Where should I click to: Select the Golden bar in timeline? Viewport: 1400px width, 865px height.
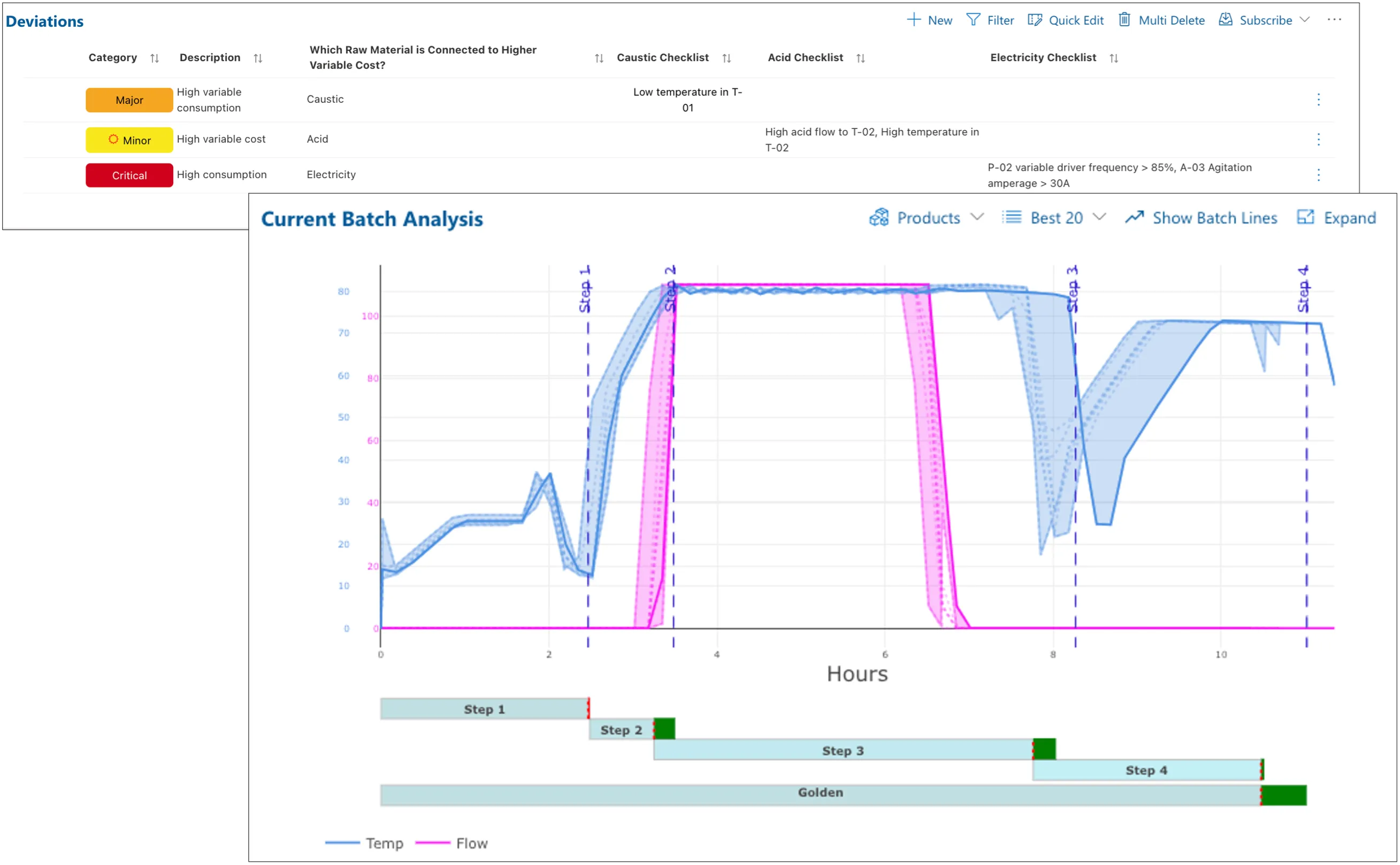point(821,795)
